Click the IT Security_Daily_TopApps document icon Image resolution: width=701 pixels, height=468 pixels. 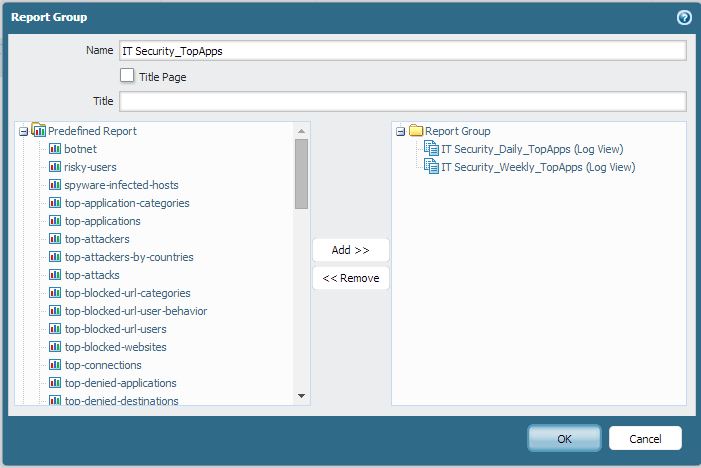431,148
